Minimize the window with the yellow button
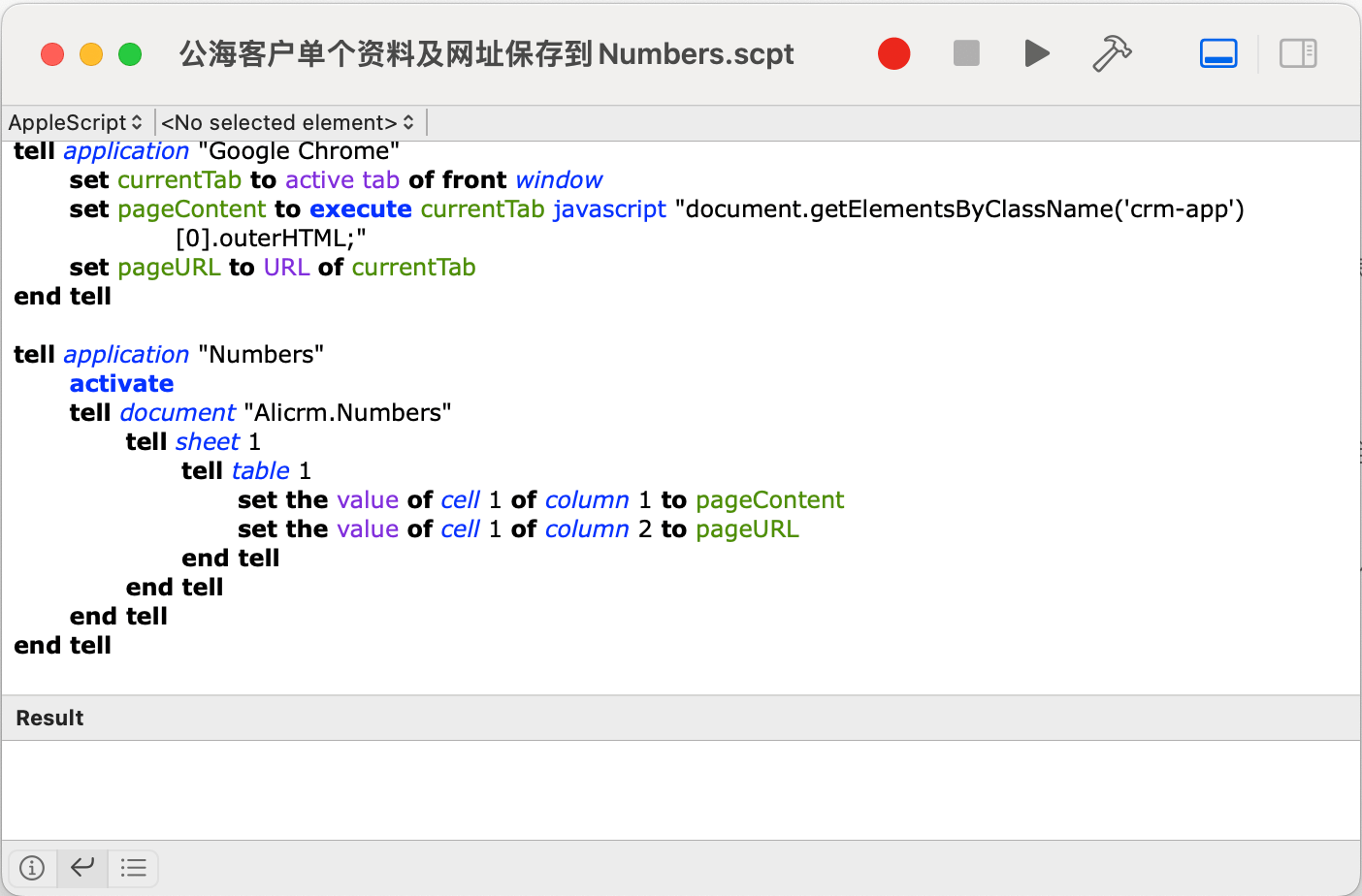 (91, 54)
